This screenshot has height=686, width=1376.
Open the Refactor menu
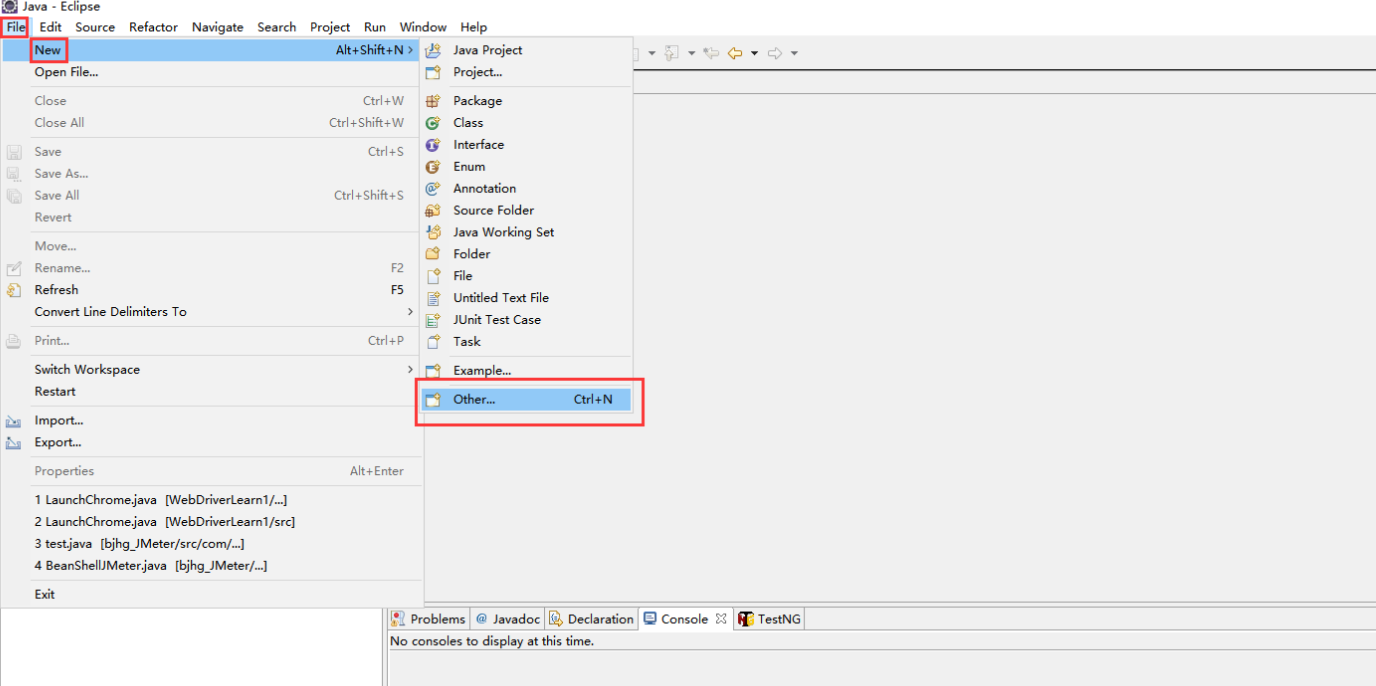tap(153, 27)
